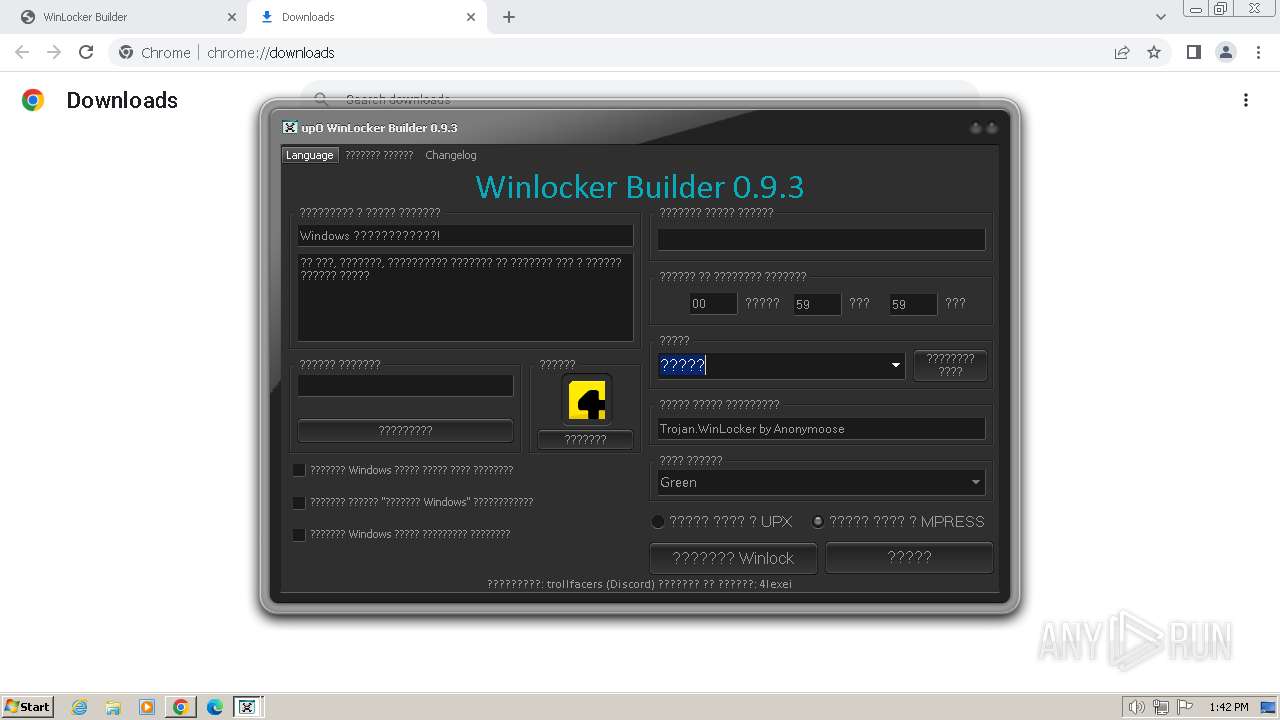Click the Search downloads field

coord(640,98)
